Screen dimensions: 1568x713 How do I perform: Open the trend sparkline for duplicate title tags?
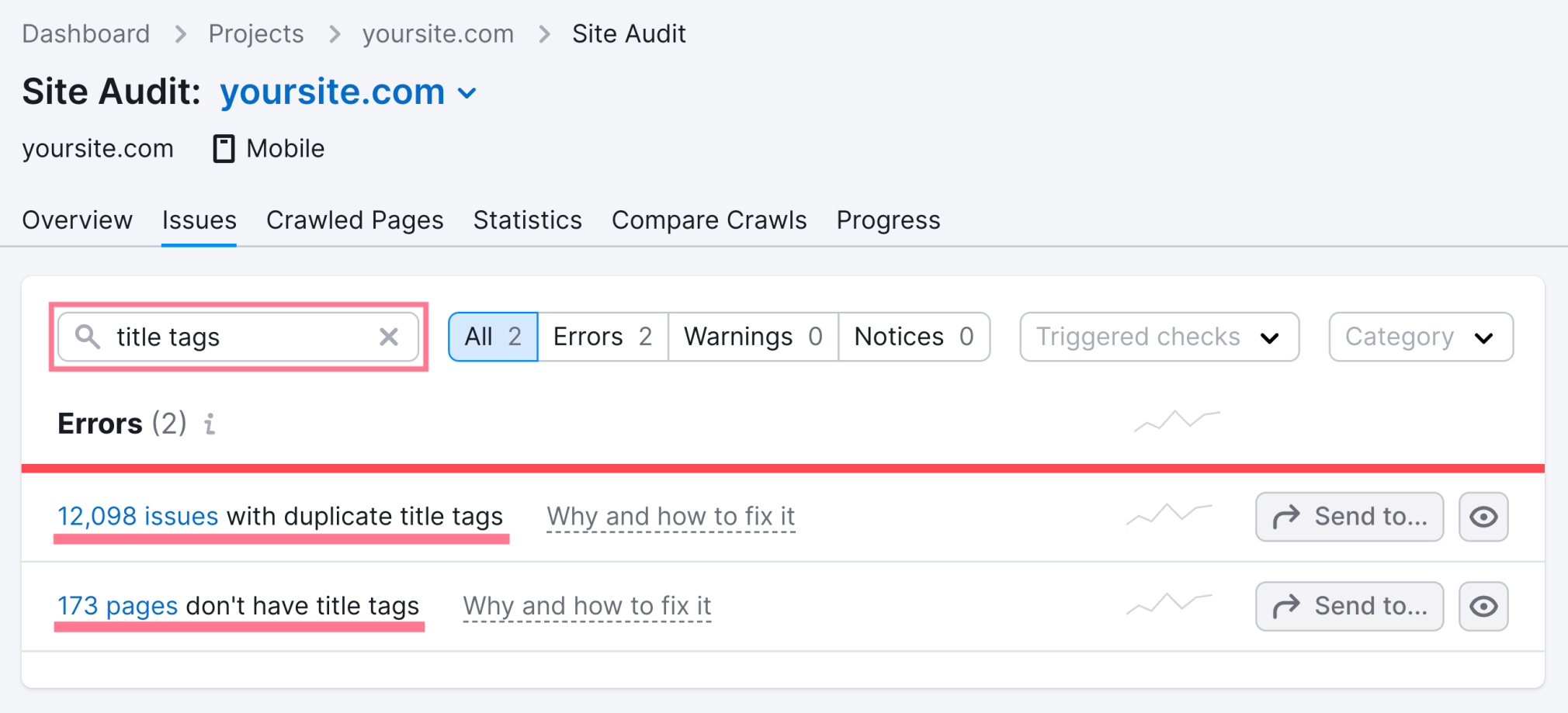pyautogui.click(x=1169, y=515)
